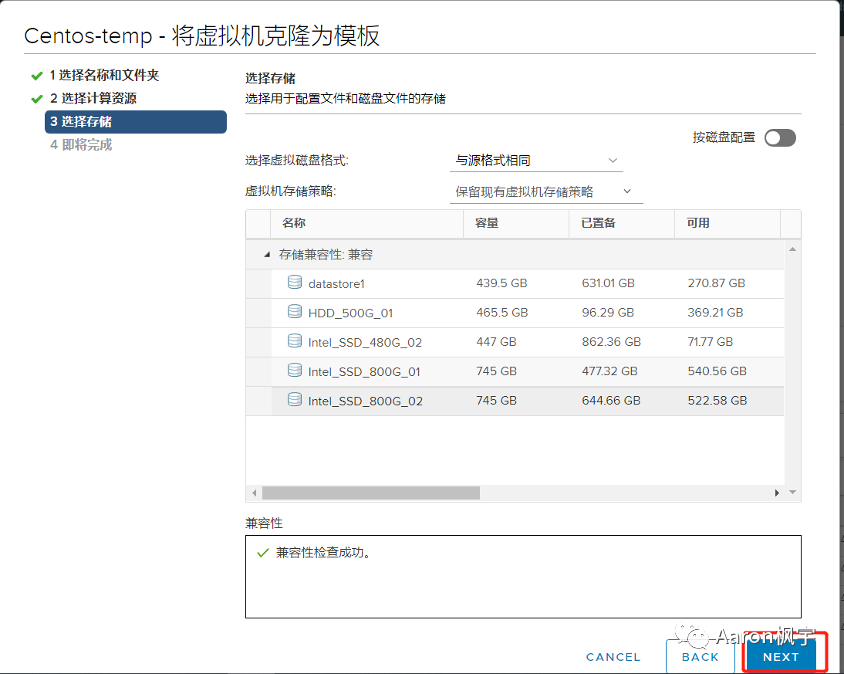Open the 虚拟机存储策略 dropdown
The height and width of the screenshot is (674, 844).
546,192
